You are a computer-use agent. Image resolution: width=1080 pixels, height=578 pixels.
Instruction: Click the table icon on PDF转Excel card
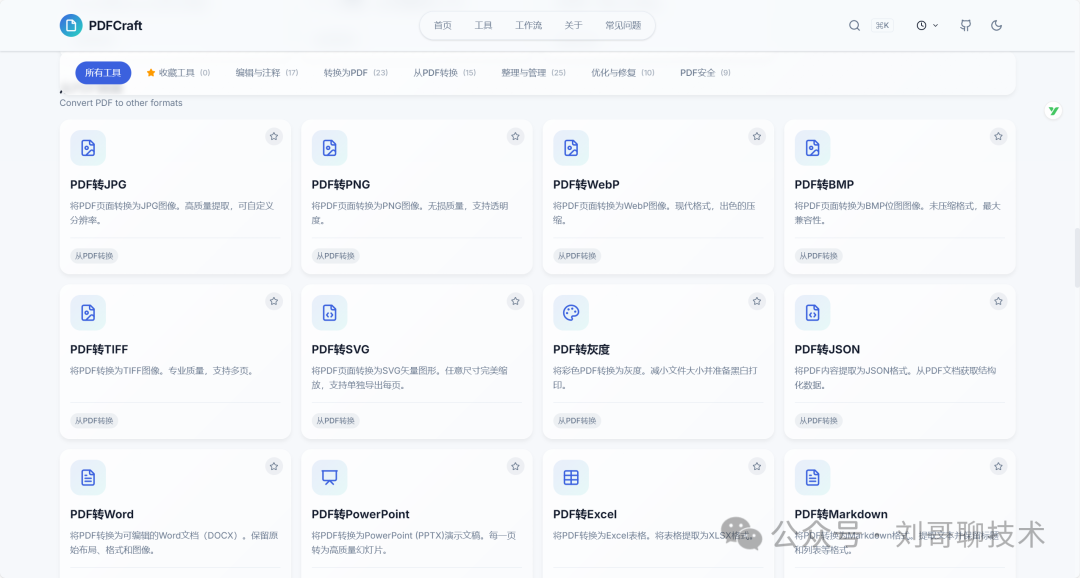(571, 477)
